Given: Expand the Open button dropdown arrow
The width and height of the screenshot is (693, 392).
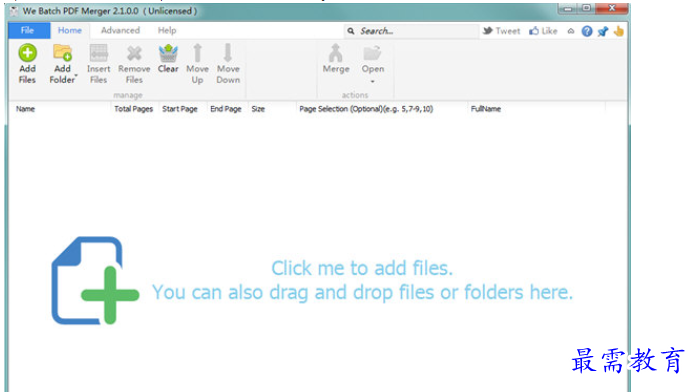Looking at the screenshot, I should (x=373, y=81).
